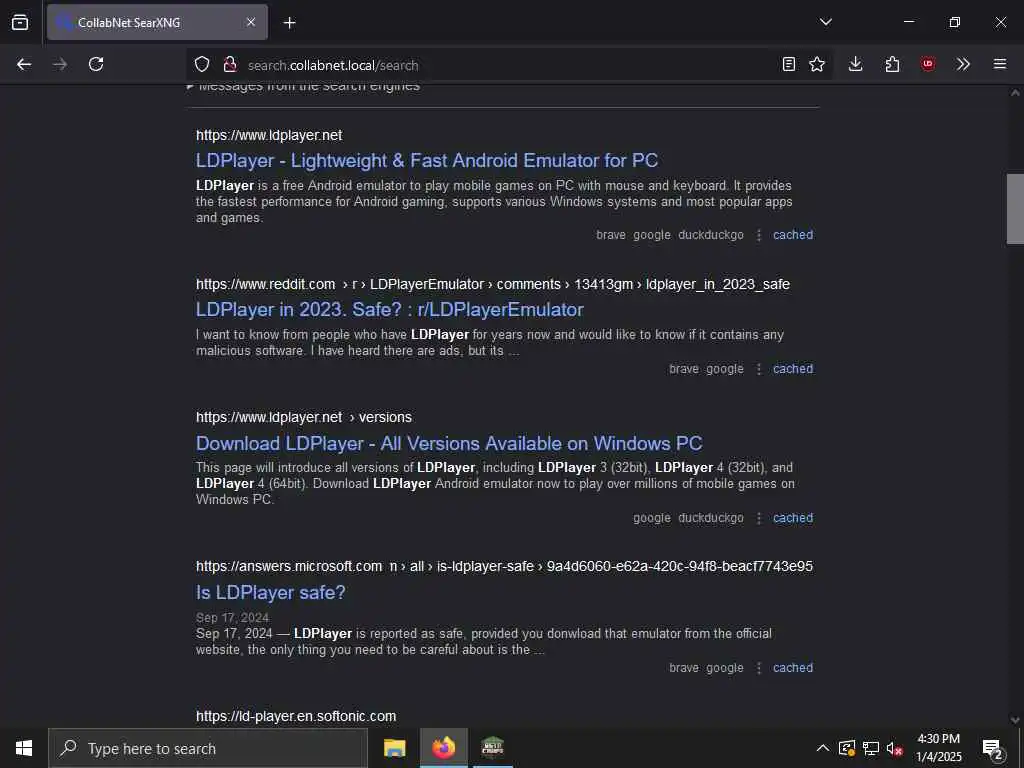Bookmark this page with the star
The width and height of the screenshot is (1024, 768).
[x=817, y=64]
